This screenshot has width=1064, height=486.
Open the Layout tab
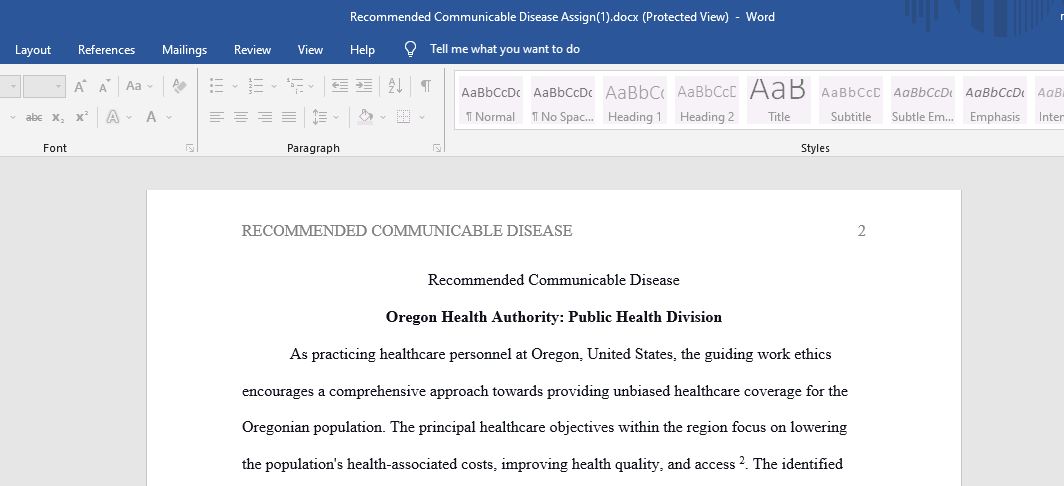(x=33, y=50)
